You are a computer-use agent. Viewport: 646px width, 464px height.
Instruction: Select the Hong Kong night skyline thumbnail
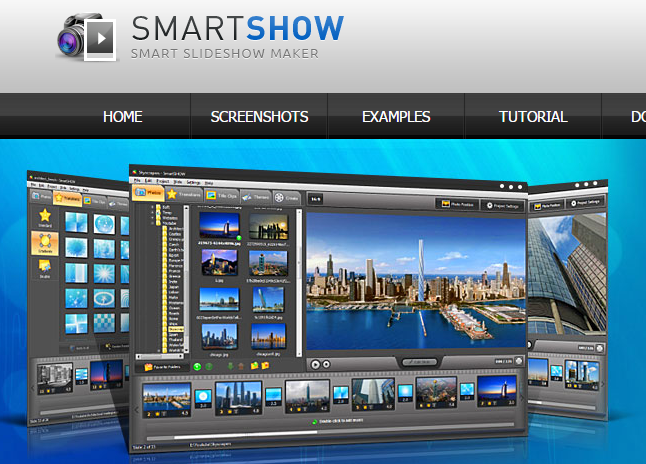coord(219,262)
